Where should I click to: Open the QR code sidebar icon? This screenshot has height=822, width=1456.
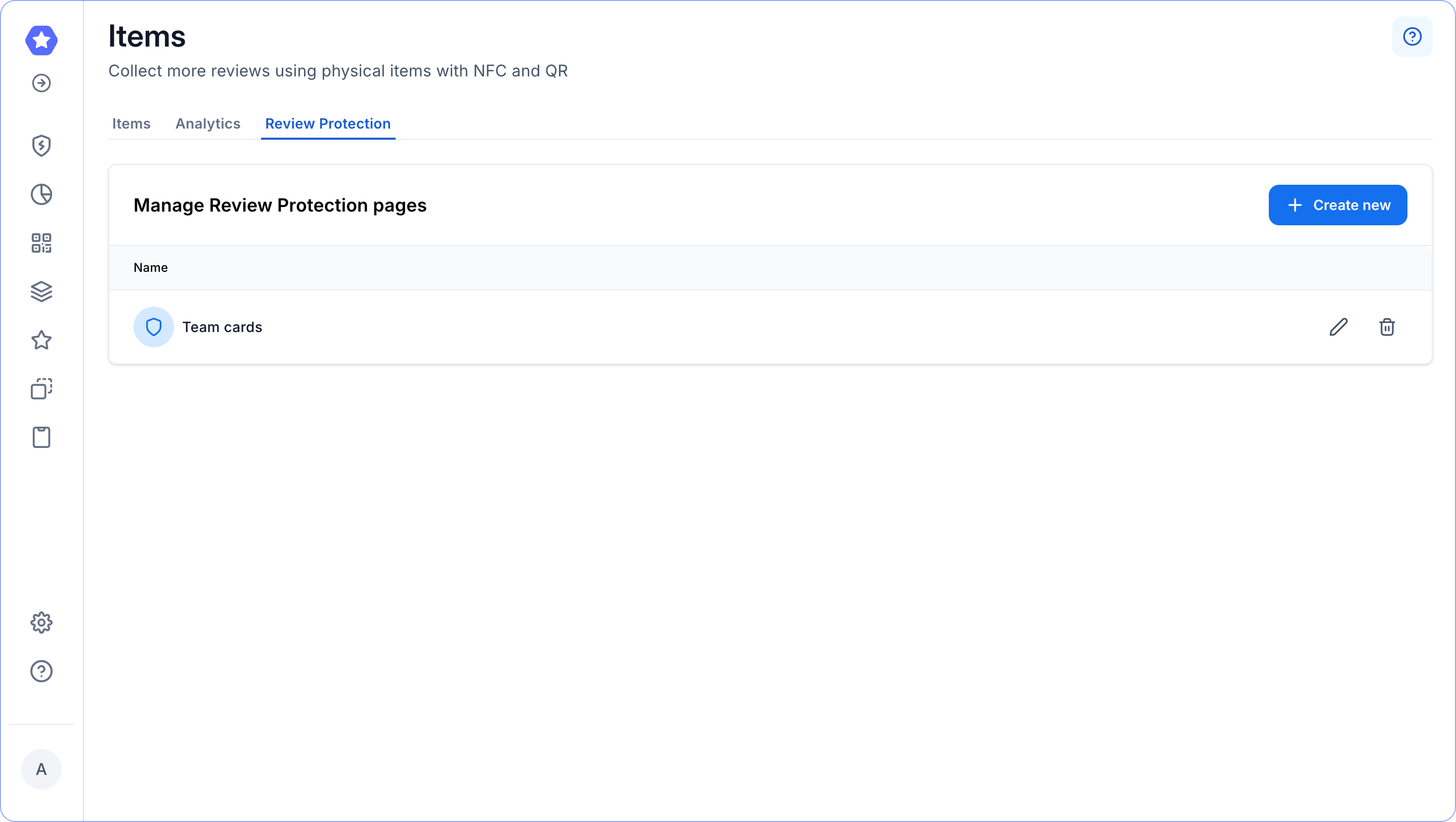click(41, 243)
